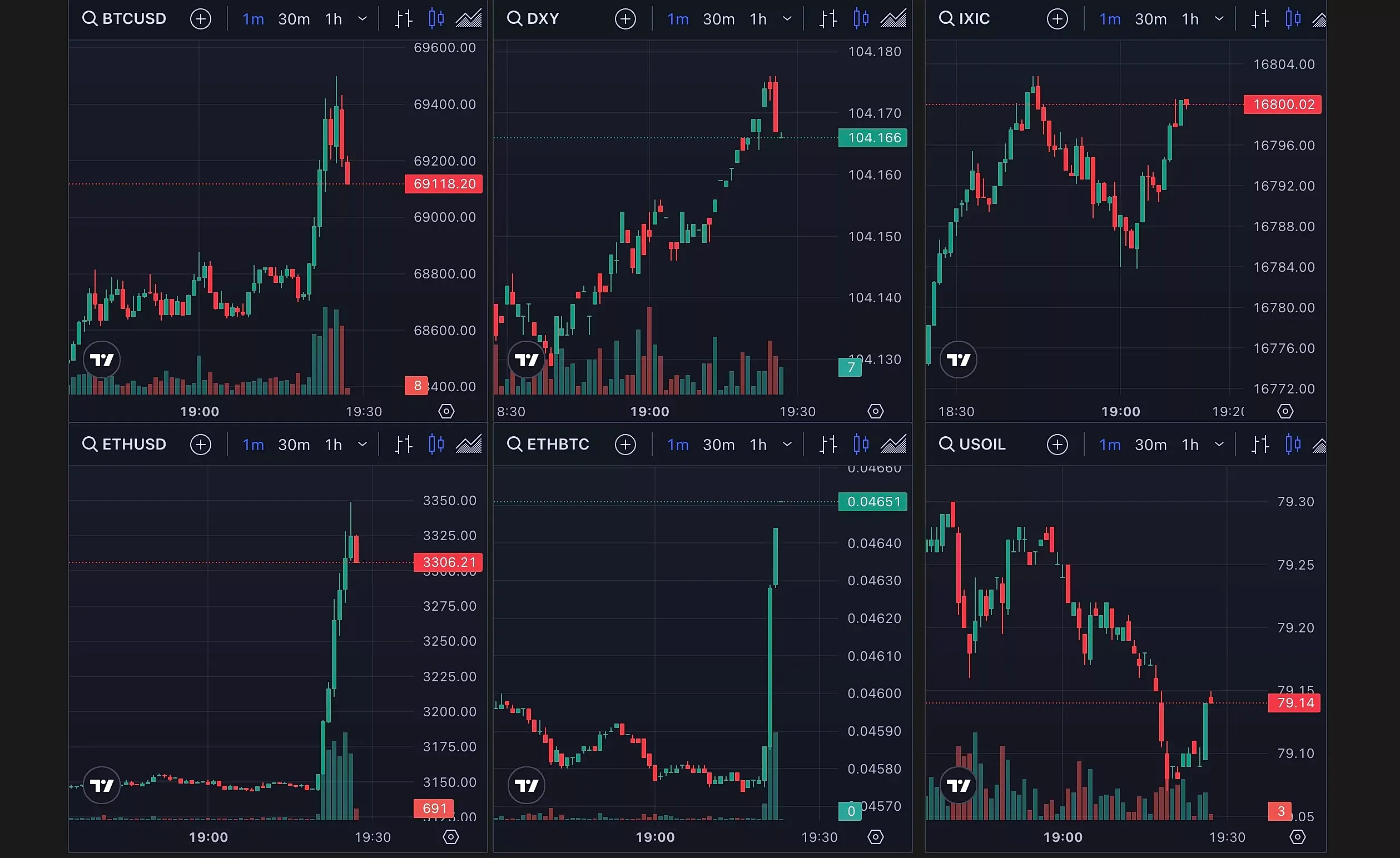The width and height of the screenshot is (1400, 858).
Task: Open the timeframe dropdown on the ETHBTC chart
Action: coord(787,444)
